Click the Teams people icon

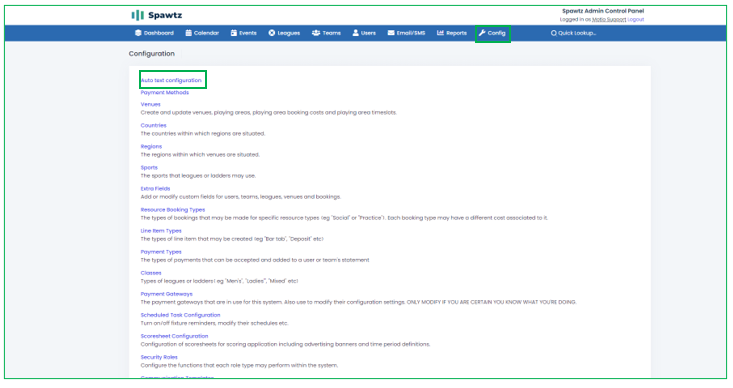tap(316, 33)
